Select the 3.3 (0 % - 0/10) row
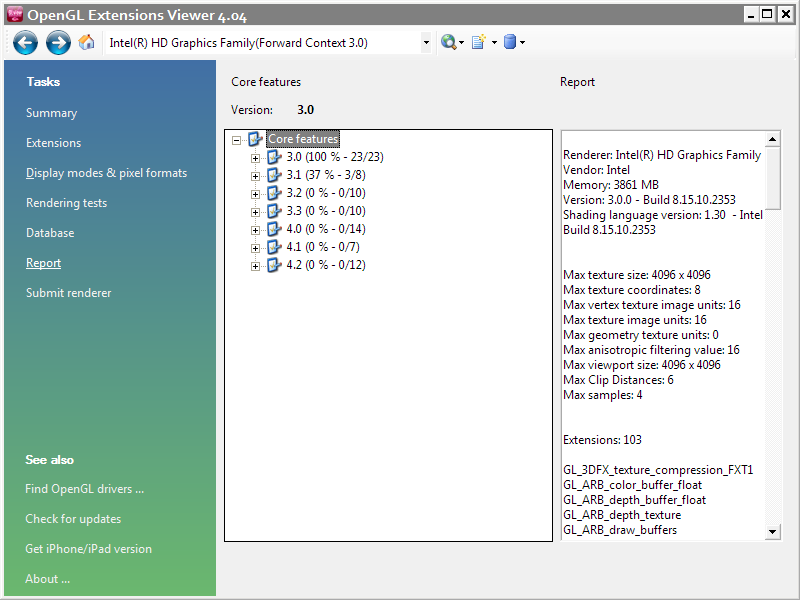The height and width of the screenshot is (600, 800). pyautogui.click(x=326, y=211)
